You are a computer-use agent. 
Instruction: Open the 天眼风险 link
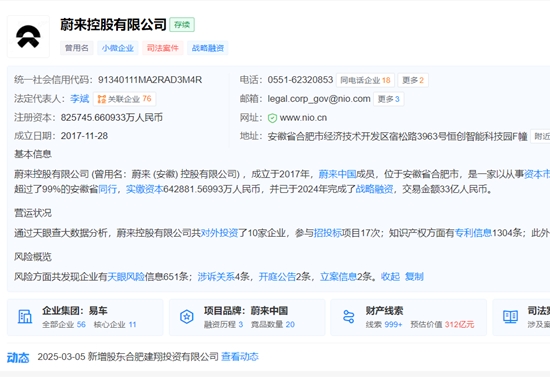126,277
